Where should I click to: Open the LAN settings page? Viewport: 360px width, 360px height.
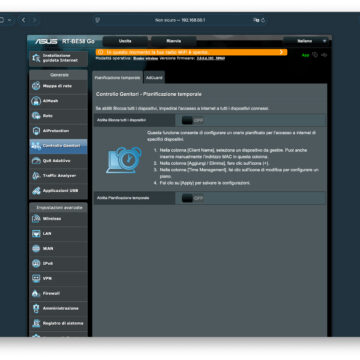pos(59,234)
